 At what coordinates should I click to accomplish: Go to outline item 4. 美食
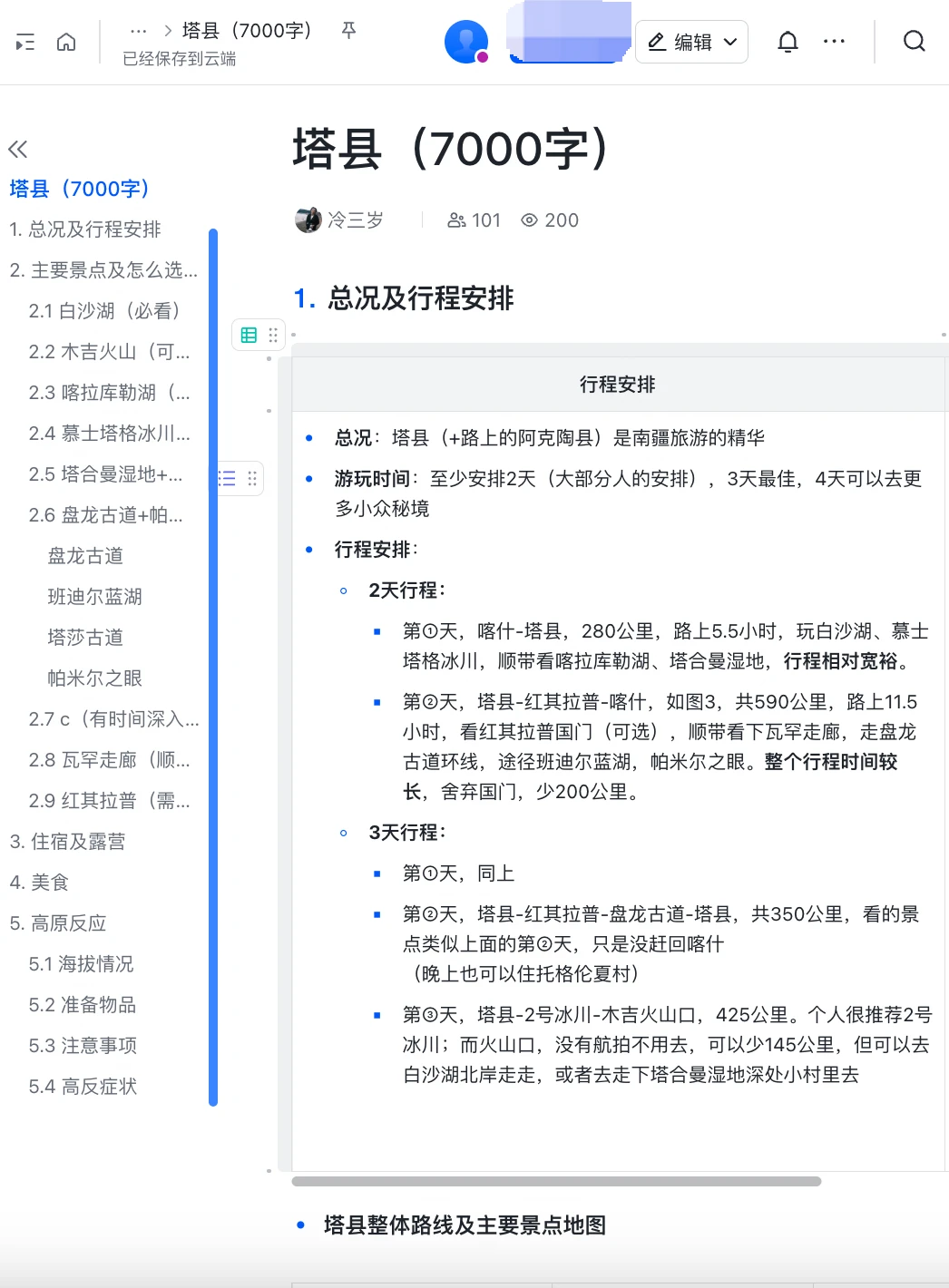pos(39,883)
